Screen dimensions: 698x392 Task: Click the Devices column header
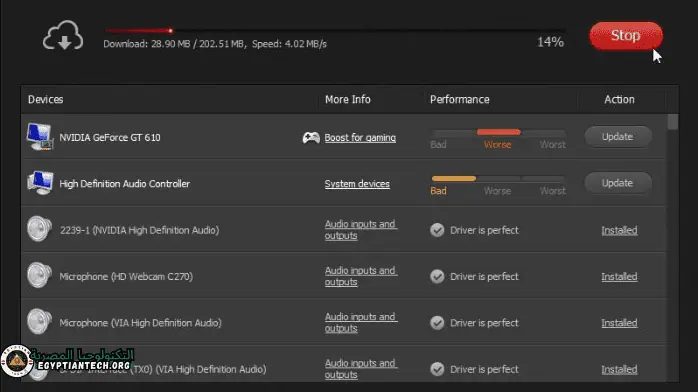click(x=45, y=99)
